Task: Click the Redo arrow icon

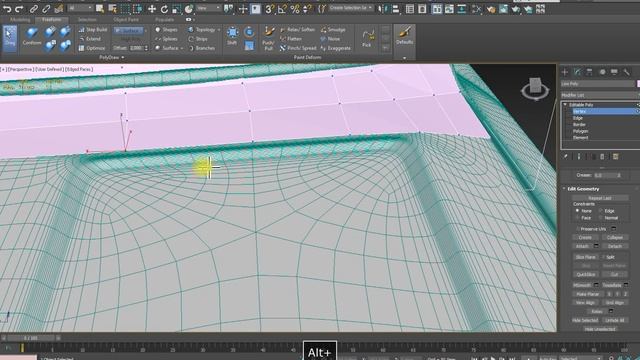Action: 19,9
